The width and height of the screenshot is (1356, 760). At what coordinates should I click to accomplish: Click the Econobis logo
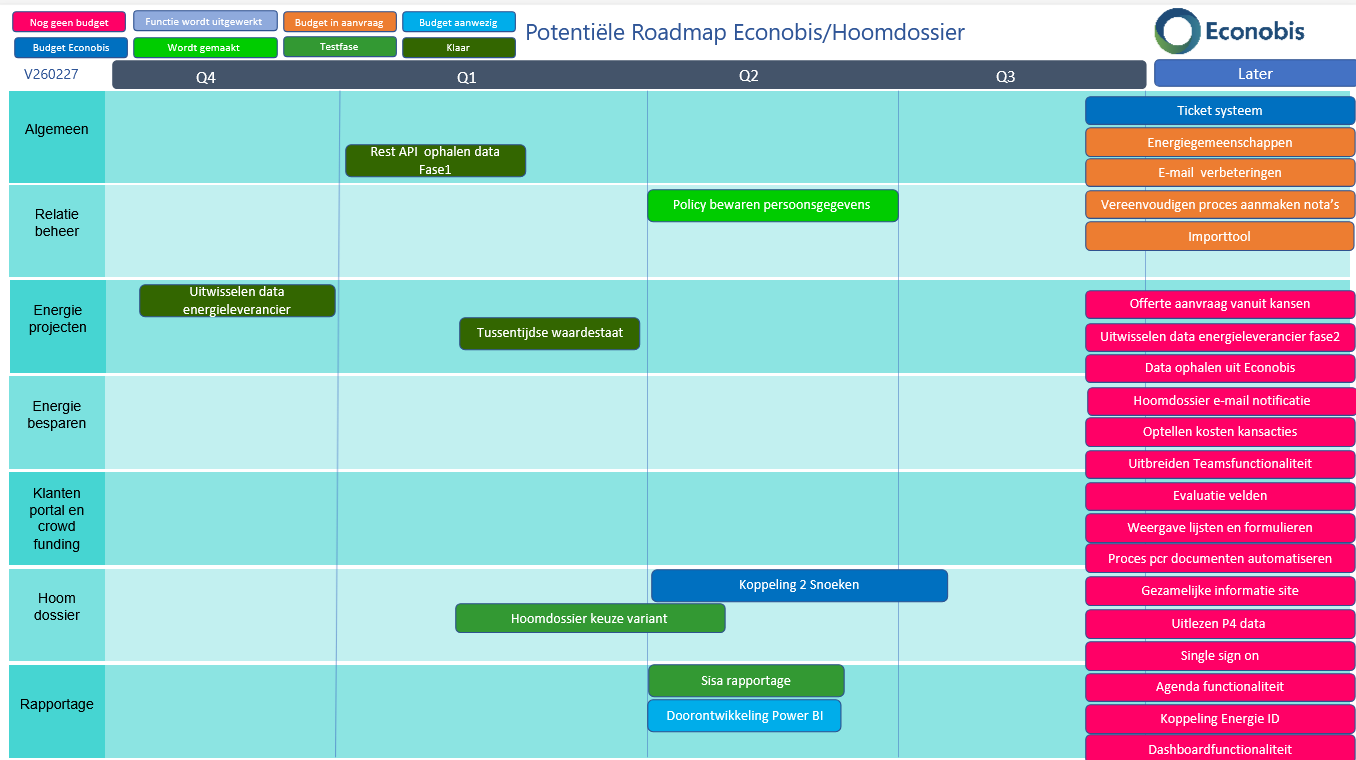[1229, 31]
